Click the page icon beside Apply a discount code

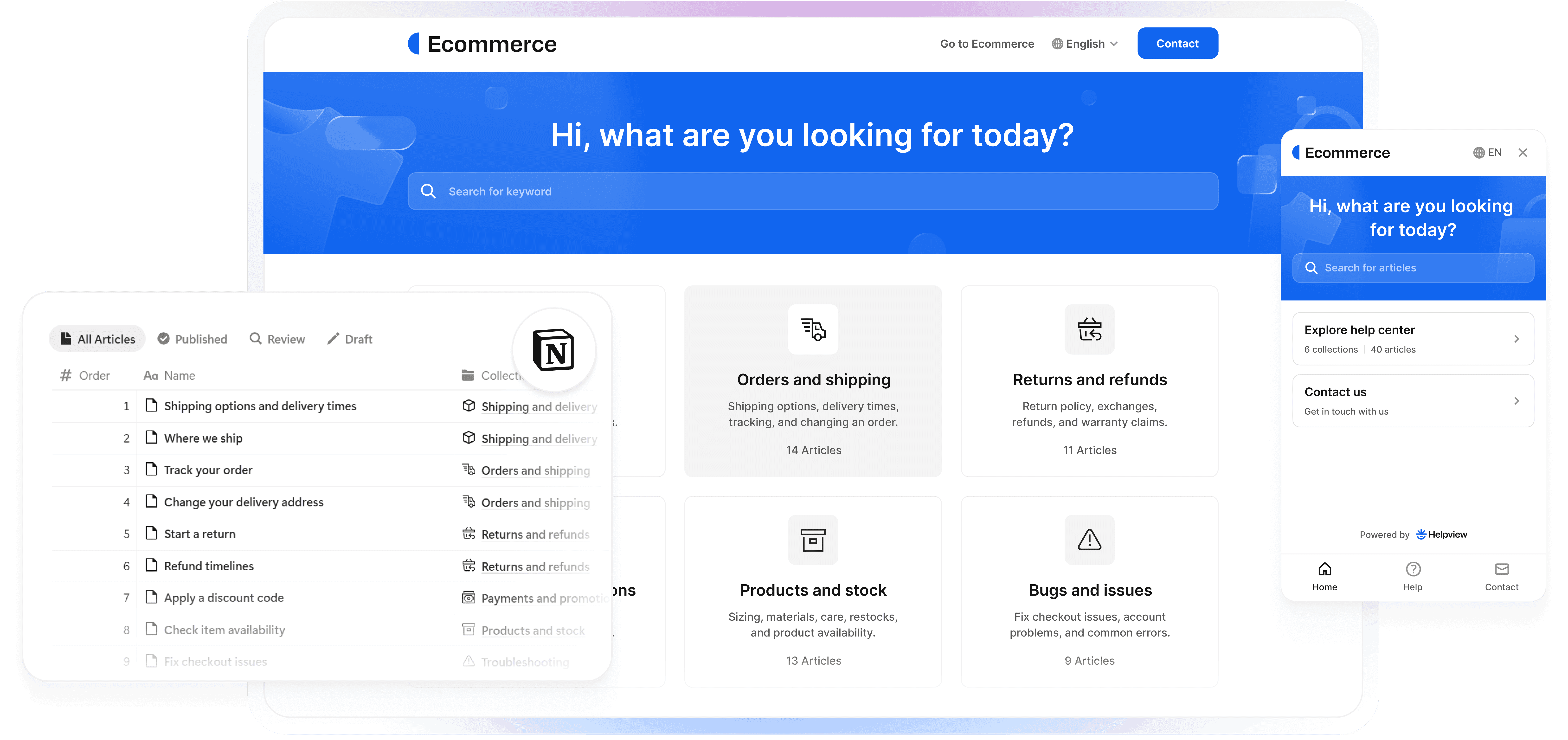(152, 597)
